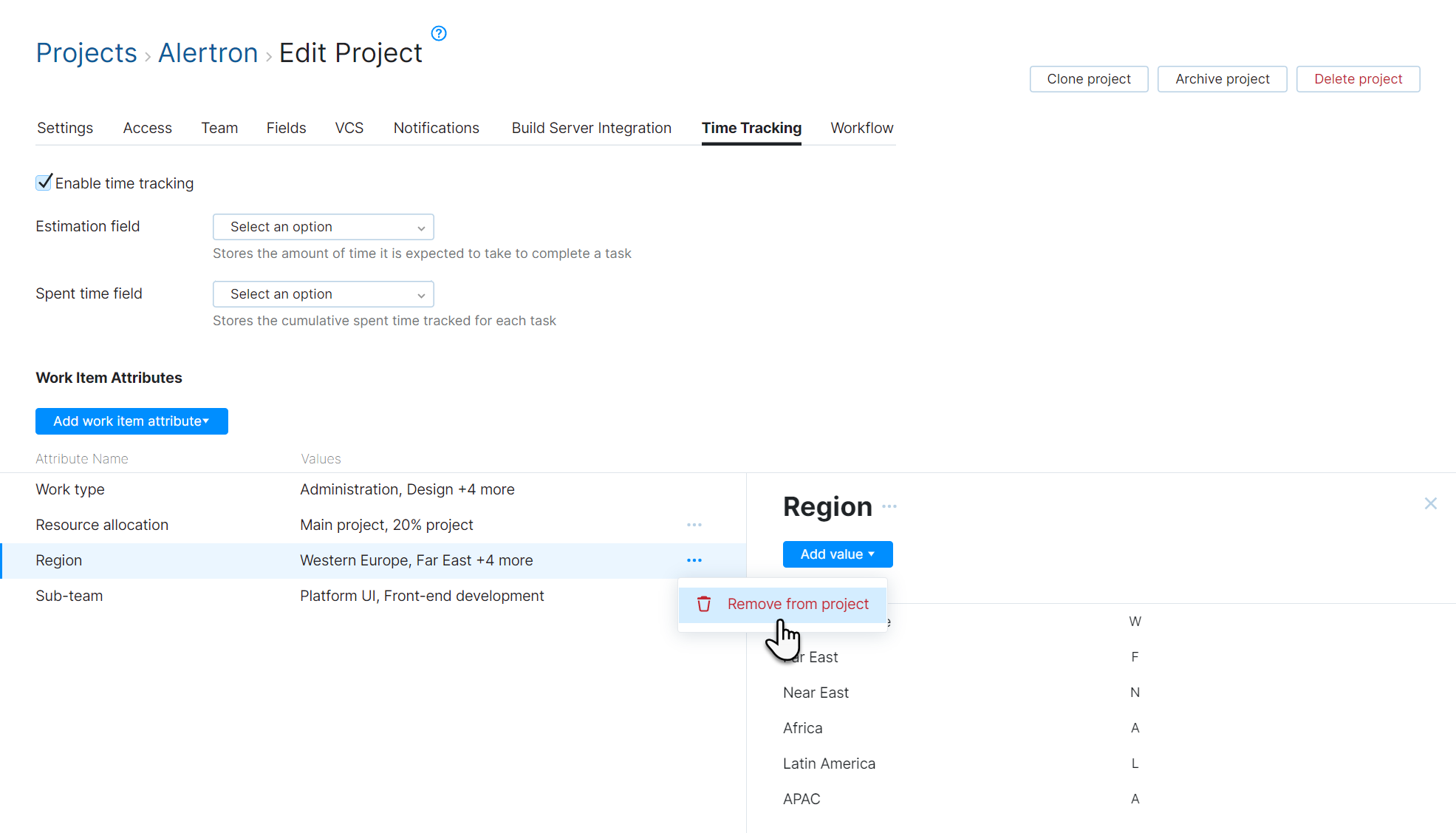Open the Alertron project breadcrumb link

(208, 52)
